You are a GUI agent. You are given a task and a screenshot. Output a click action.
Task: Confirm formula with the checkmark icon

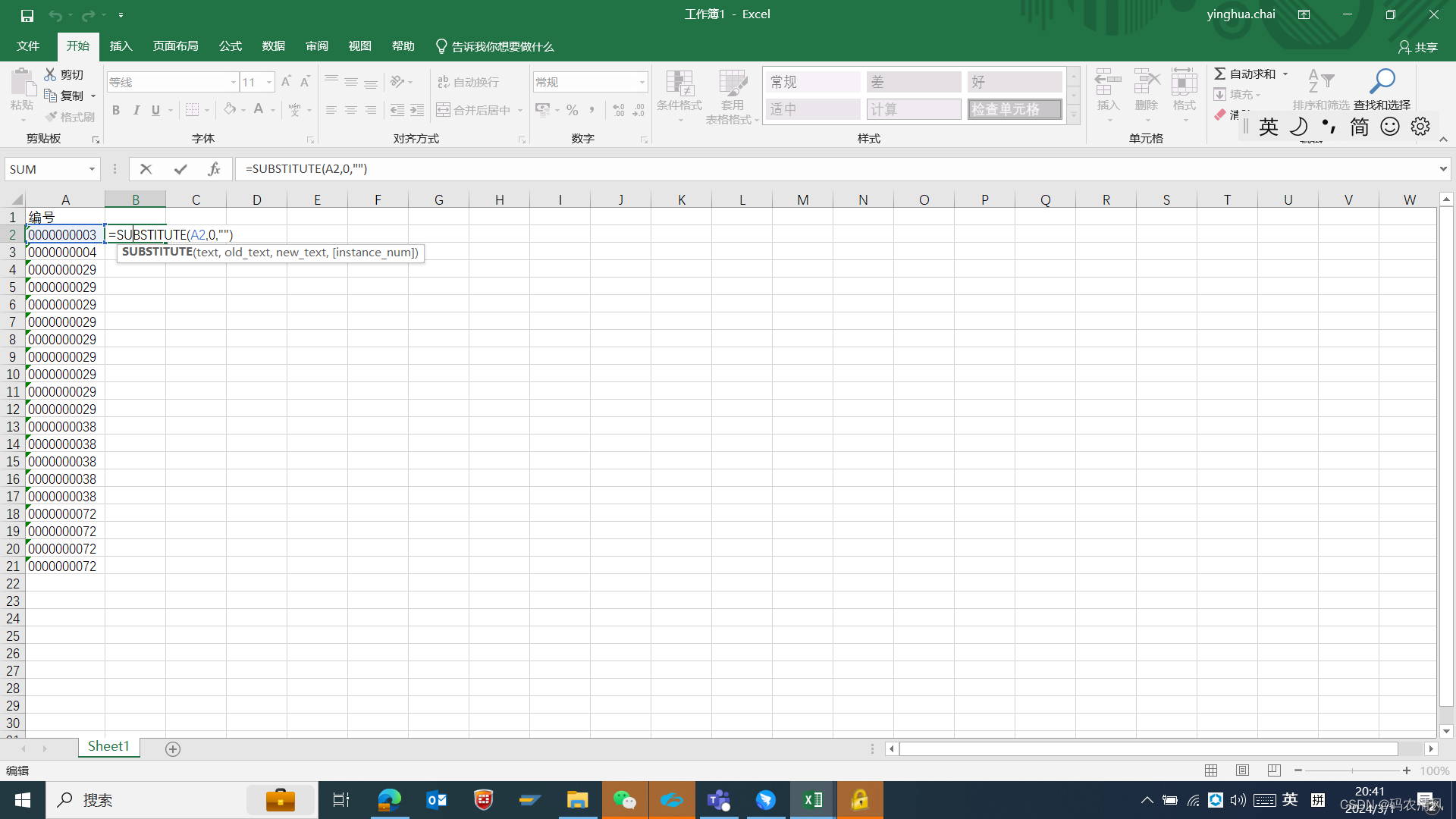(180, 169)
